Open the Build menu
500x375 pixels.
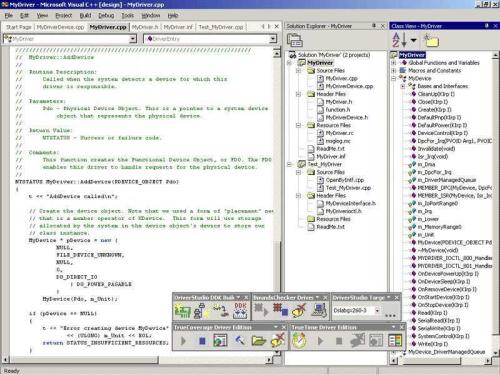point(85,15)
